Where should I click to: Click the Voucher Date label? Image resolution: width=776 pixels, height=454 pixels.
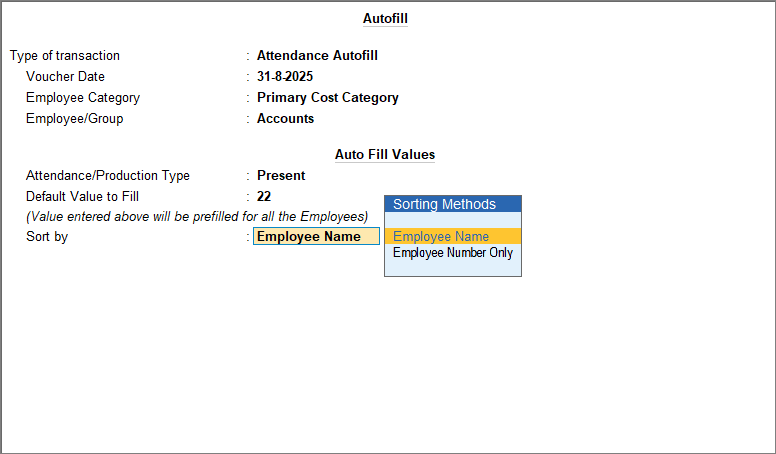point(65,77)
